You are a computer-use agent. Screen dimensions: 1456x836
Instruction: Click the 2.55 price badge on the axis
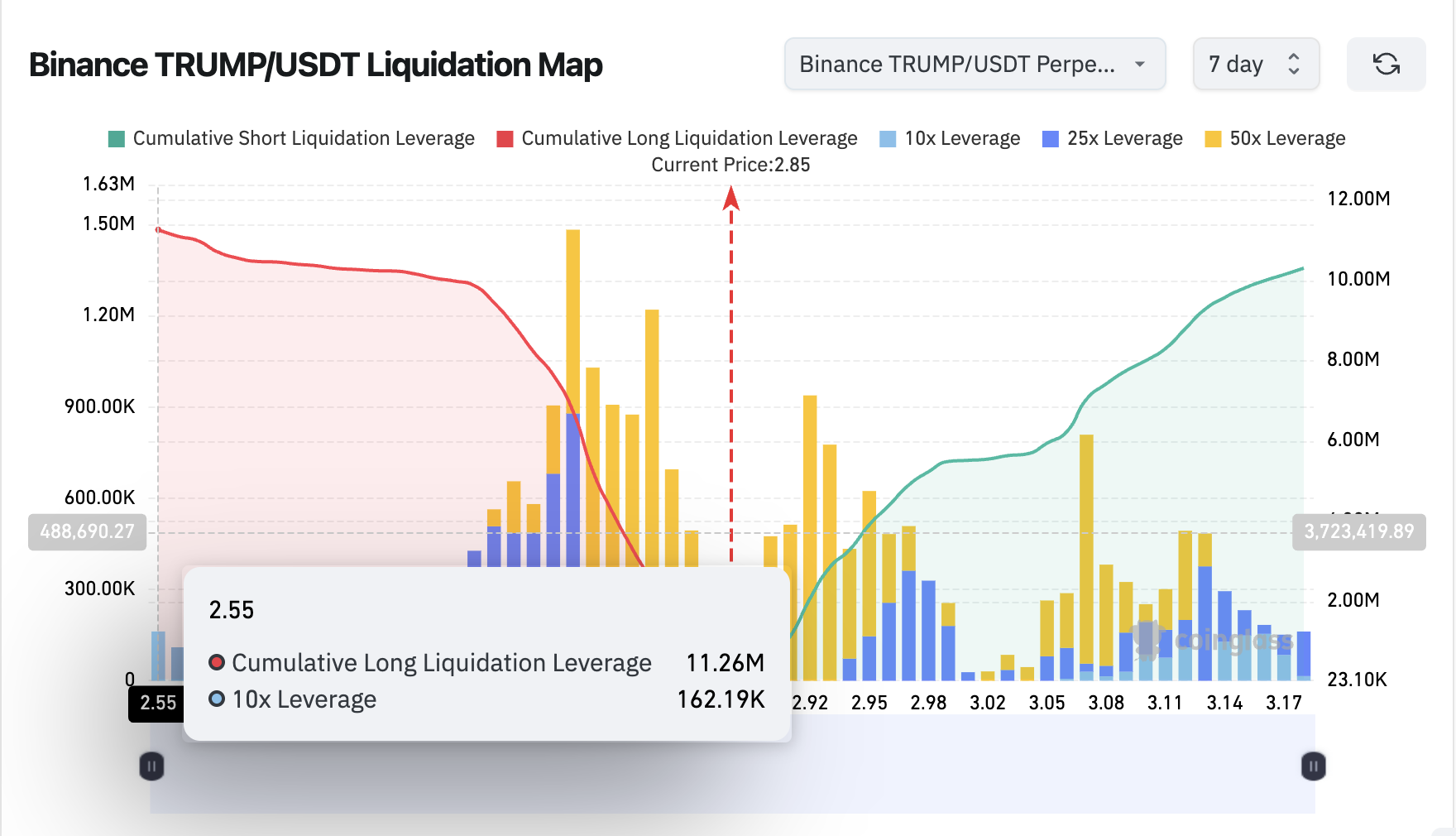pos(156,704)
